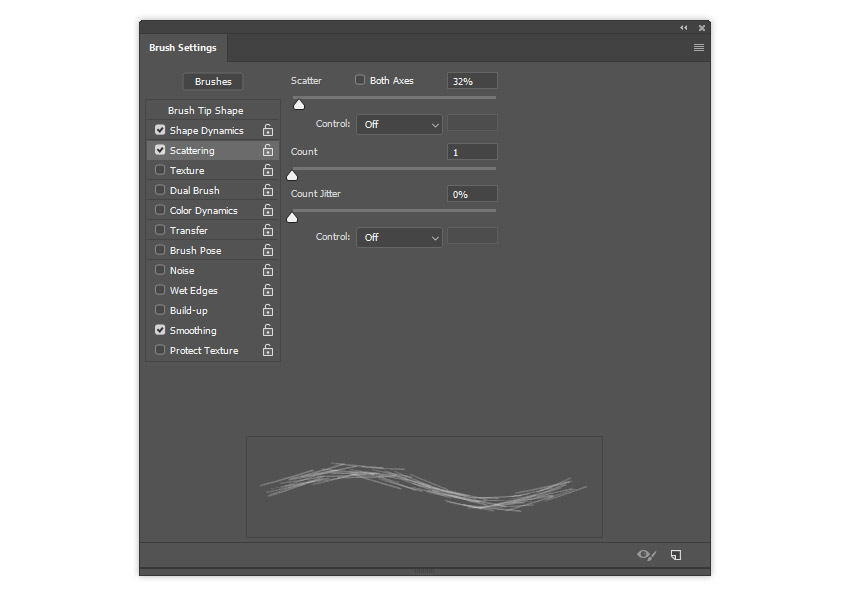Click the create new brush icon
The height and width of the screenshot is (596, 850).
[x=676, y=555]
